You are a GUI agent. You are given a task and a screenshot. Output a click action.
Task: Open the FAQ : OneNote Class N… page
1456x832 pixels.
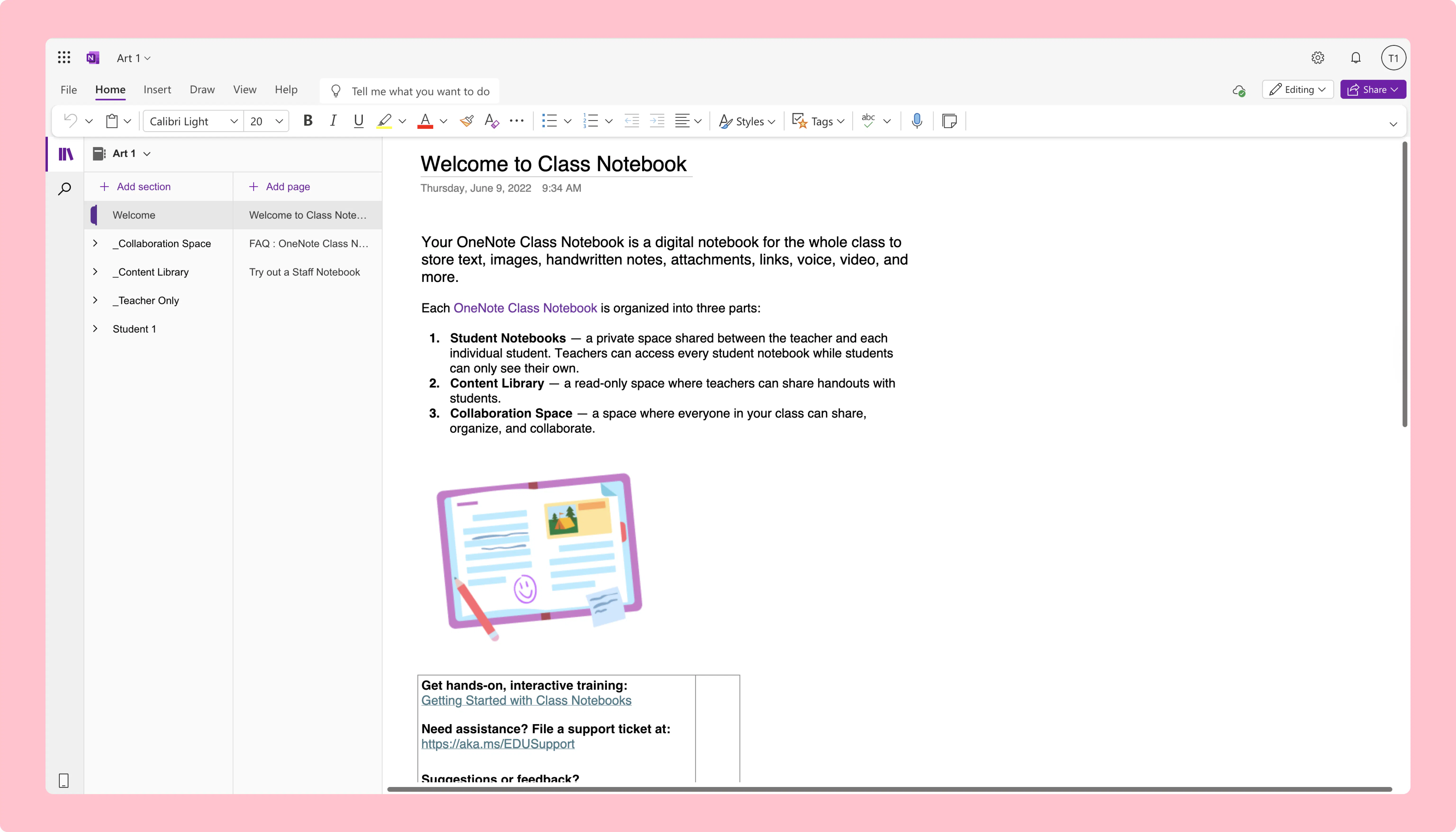click(307, 244)
